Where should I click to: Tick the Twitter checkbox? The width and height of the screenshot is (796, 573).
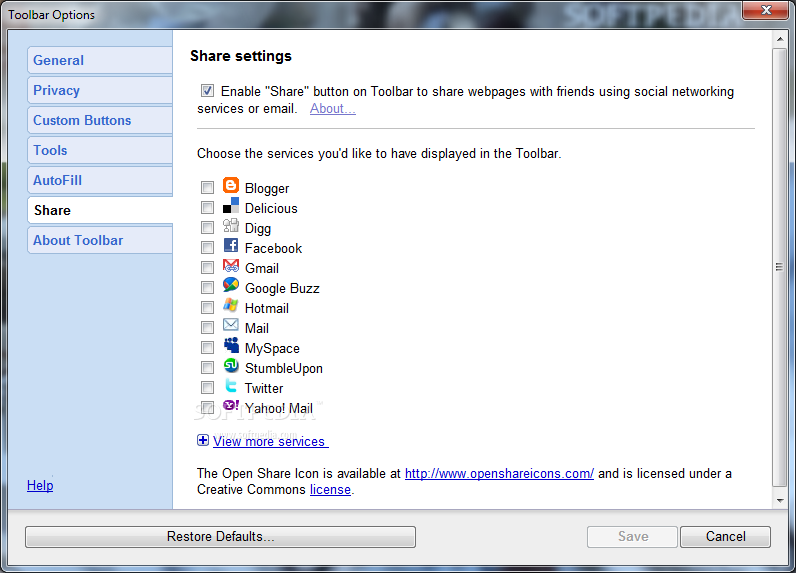(207, 388)
